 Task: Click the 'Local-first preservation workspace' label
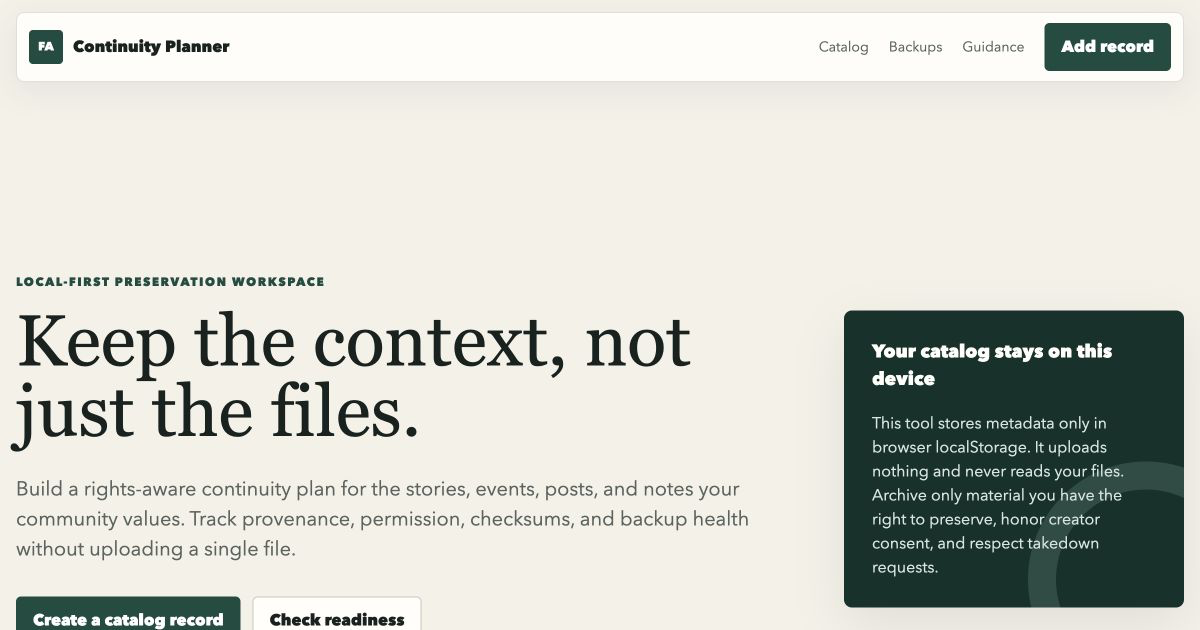pos(170,282)
